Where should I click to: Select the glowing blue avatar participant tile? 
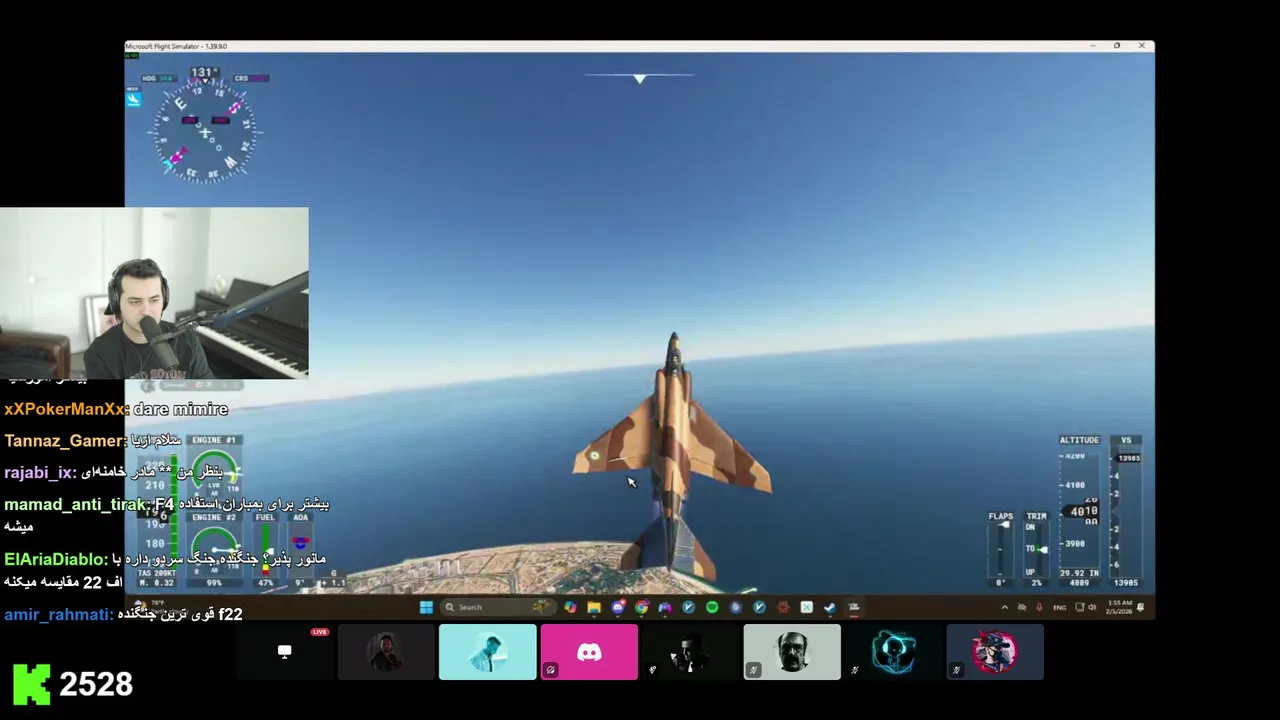[894, 652]
